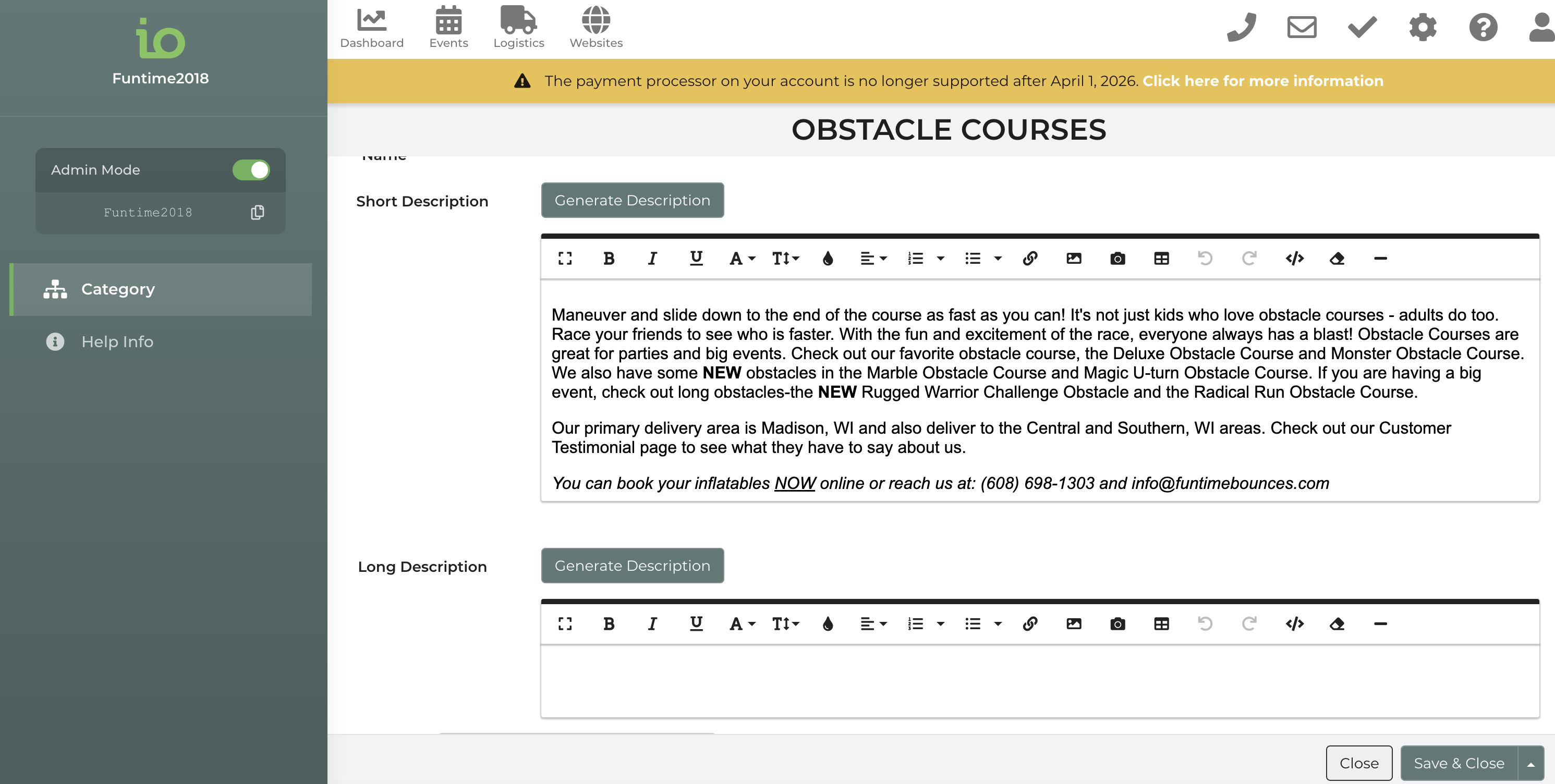Image resolution: width=1555 pixels, height=784 pixels.
Task: Toggle bold in Short Description toolbar
Action: (x=609, y=259)
